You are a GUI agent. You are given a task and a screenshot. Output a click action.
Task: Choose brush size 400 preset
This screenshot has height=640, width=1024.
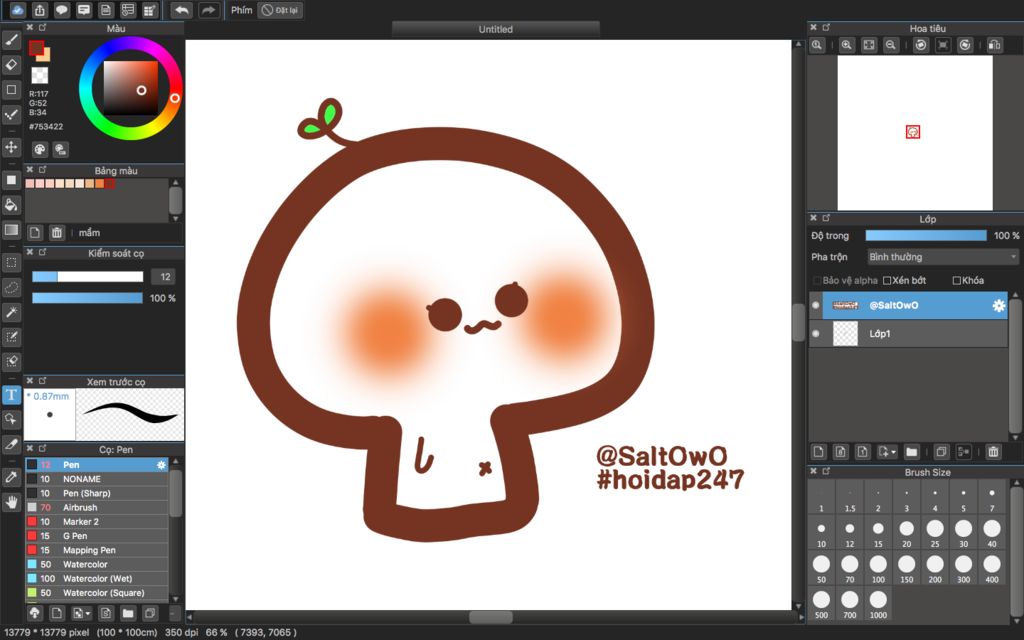pos(992,568)
